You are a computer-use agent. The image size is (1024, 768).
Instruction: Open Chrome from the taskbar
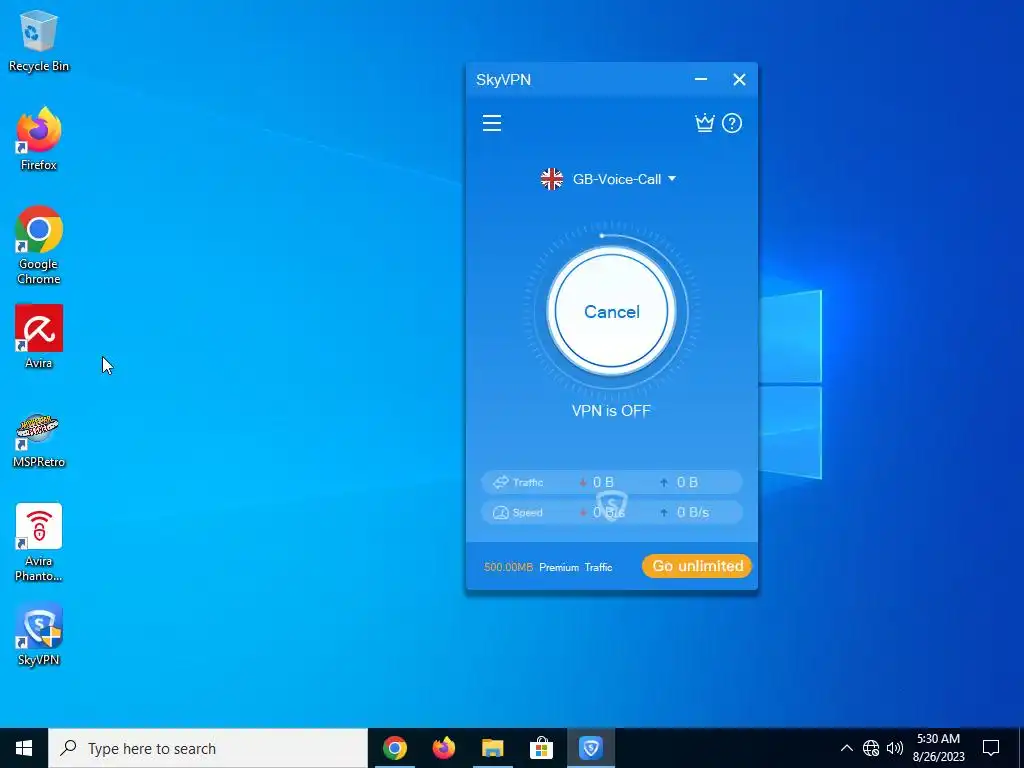click(394, 748)
